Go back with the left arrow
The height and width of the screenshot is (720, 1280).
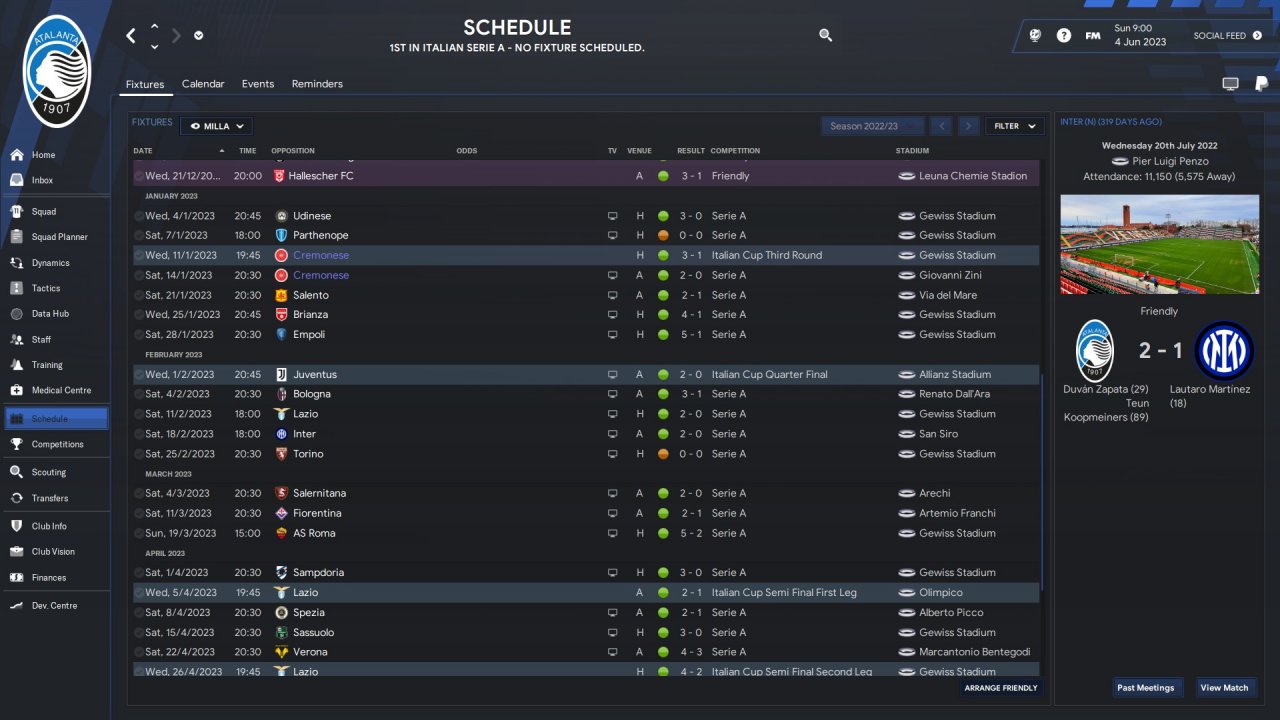click(131, 36)
